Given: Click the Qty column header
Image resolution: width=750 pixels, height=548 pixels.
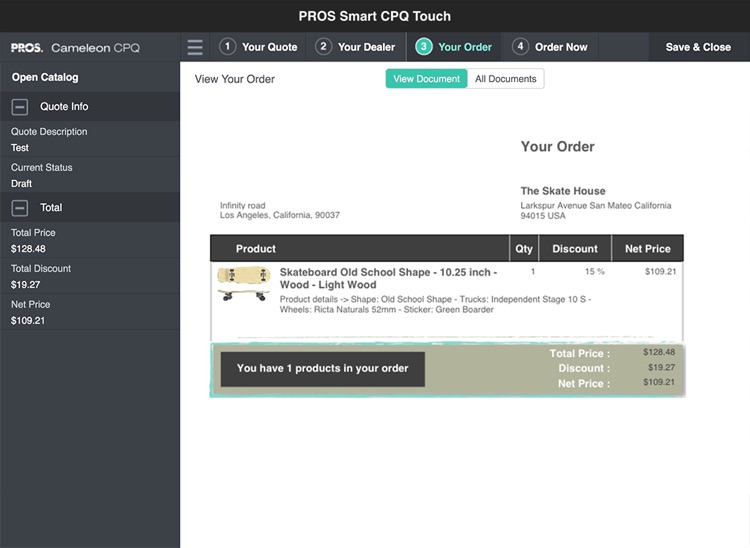Looking at the screenshot, I should click(x=524, y=249).
